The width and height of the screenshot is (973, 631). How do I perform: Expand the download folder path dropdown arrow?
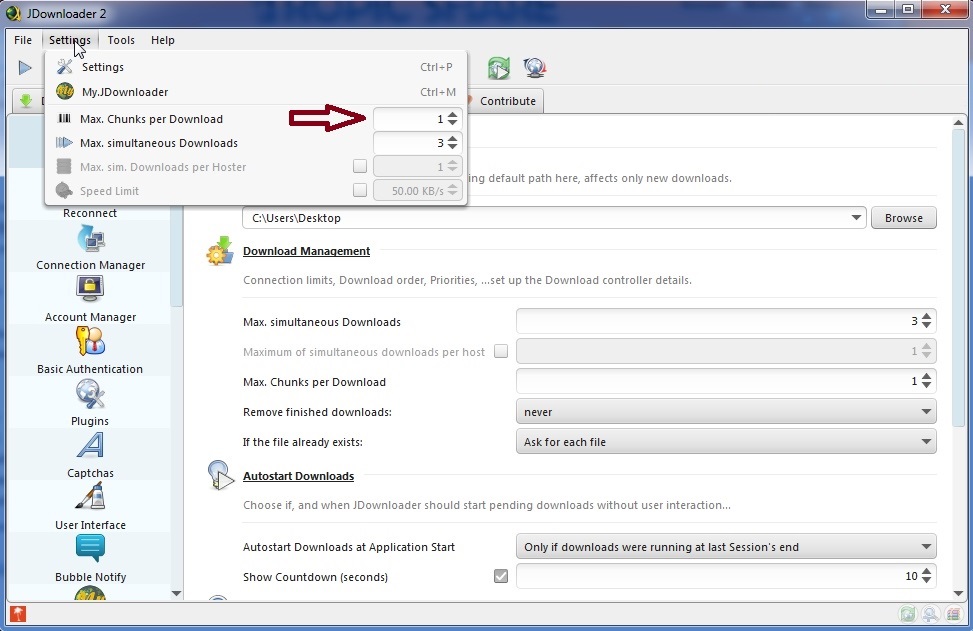[x=856, y=218]
